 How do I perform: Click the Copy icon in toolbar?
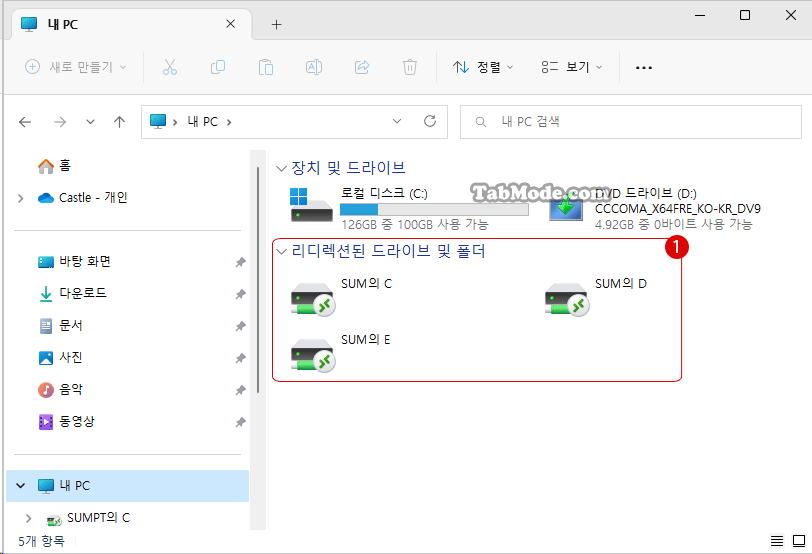[218, 67]
